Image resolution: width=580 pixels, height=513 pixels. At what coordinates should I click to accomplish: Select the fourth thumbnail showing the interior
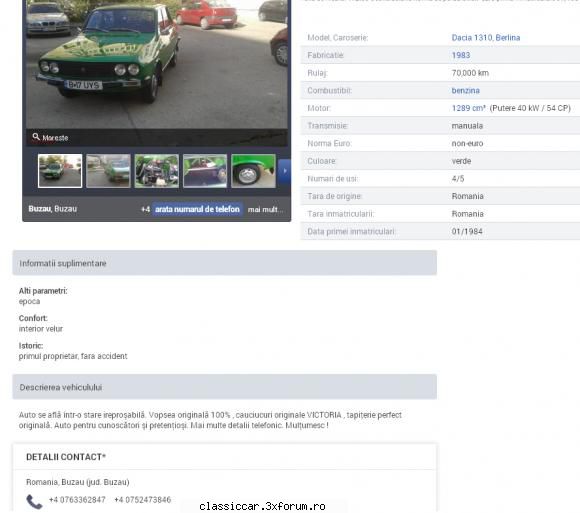coord(205,171)
